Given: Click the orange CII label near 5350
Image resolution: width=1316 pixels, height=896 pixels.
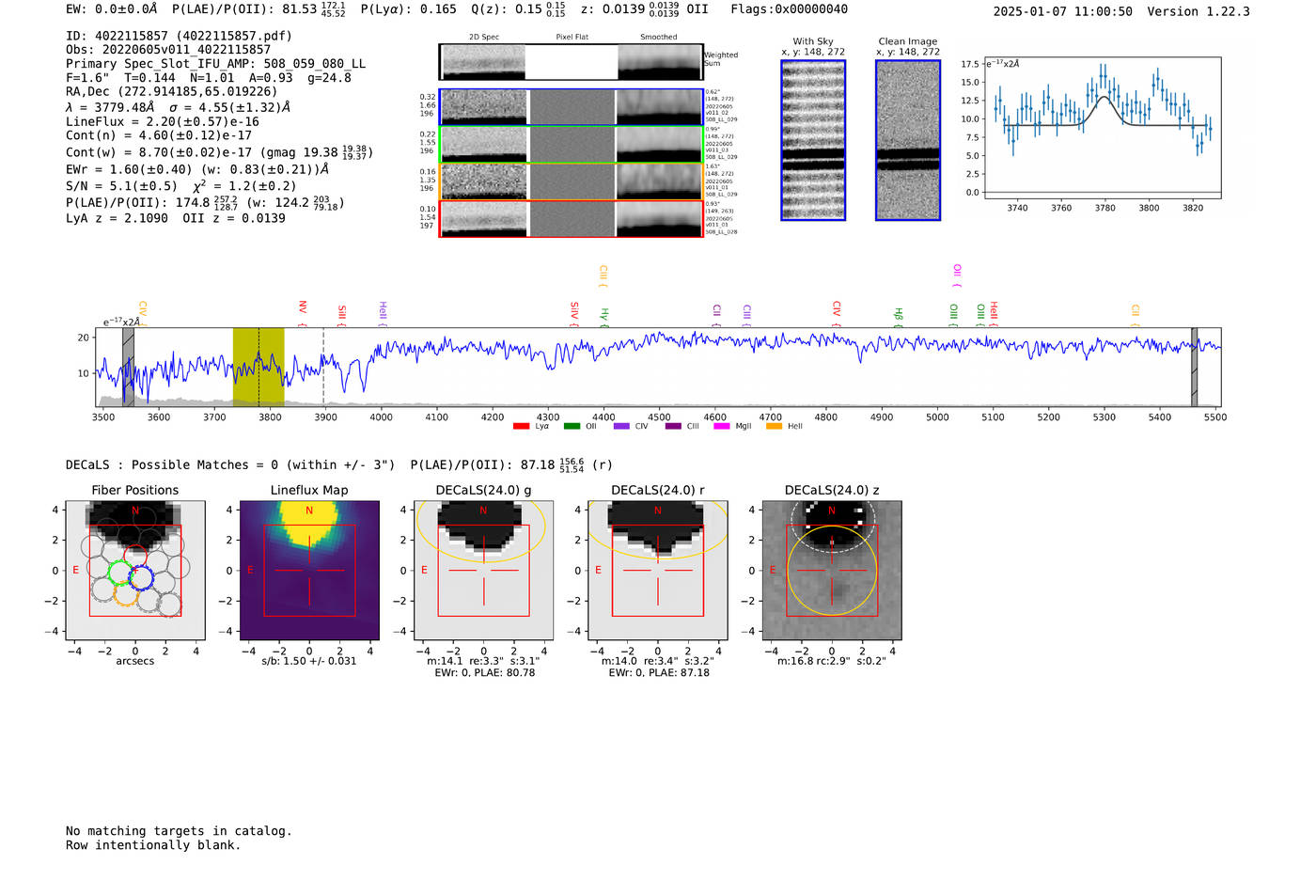Looking at the screenshot, I should click(x=1135, y=315).
